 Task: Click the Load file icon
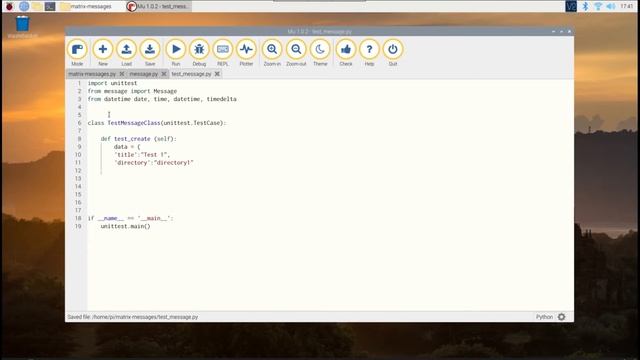pyautogui.click(x=127, y=49)
